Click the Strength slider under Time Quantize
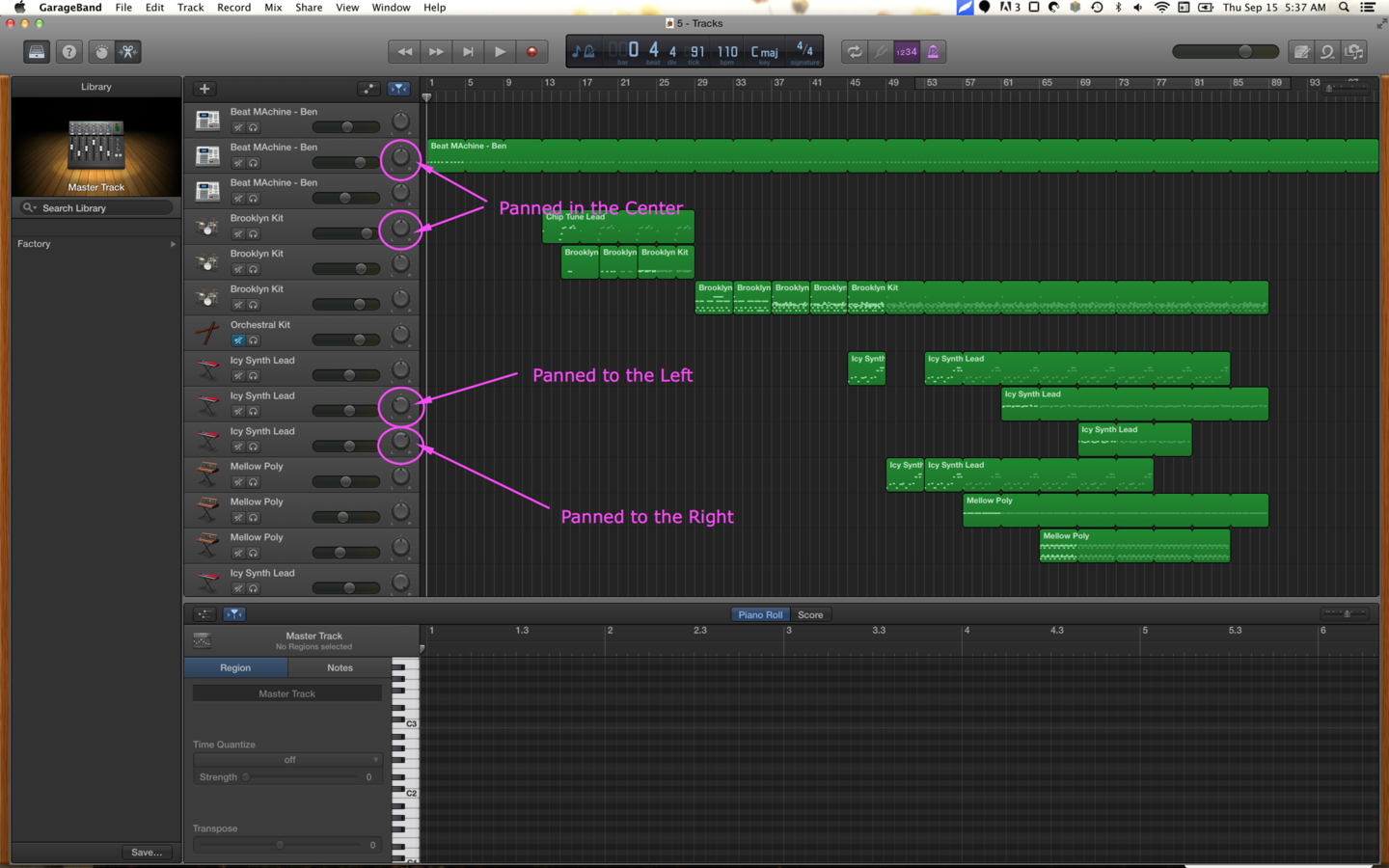The width and height of the screenshot is (1389, 868). tap(301, 777)
